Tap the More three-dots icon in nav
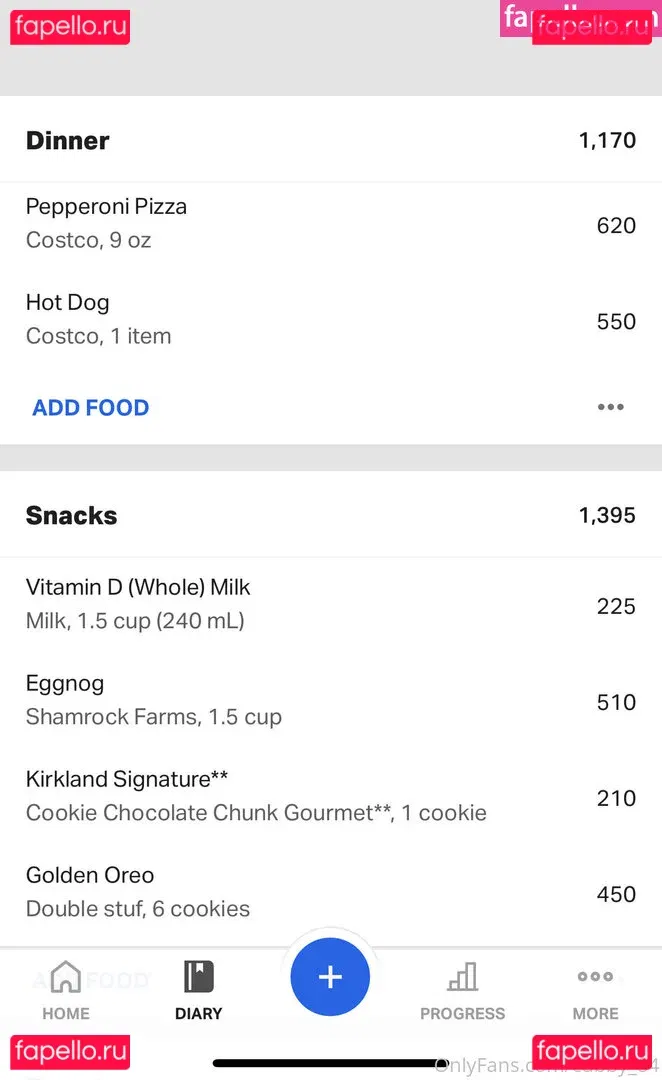Screen dimensions: 662x1080 coord(595,976)
